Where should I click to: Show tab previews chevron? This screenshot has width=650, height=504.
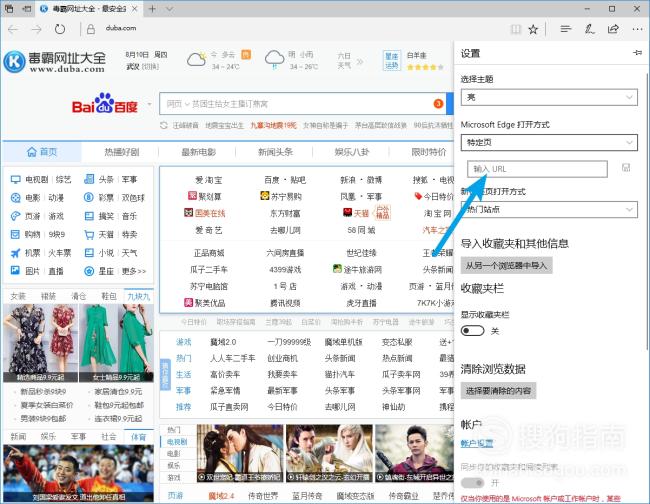(170, 9)
